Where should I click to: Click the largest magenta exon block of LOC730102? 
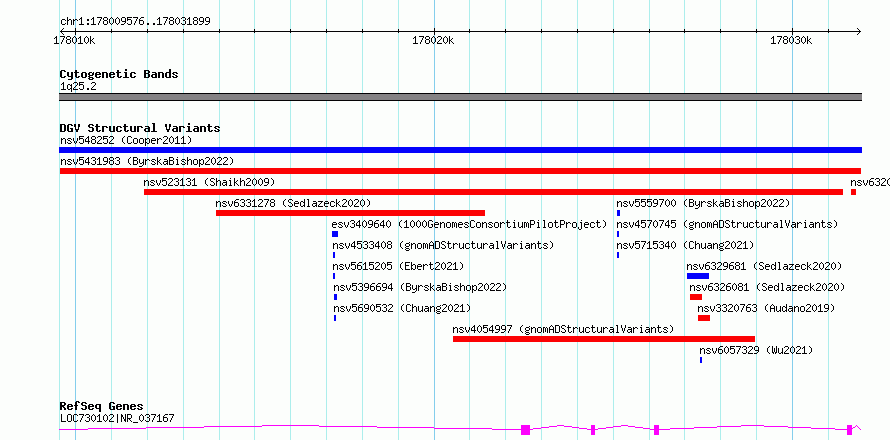click(526, 430)
